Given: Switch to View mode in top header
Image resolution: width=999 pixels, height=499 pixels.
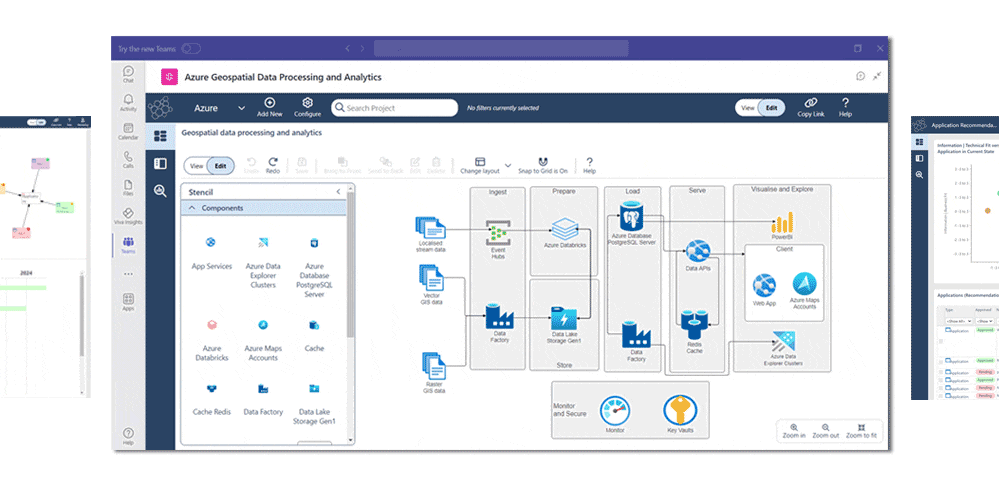Looking at the screenshot, I should tap(748, 108).
